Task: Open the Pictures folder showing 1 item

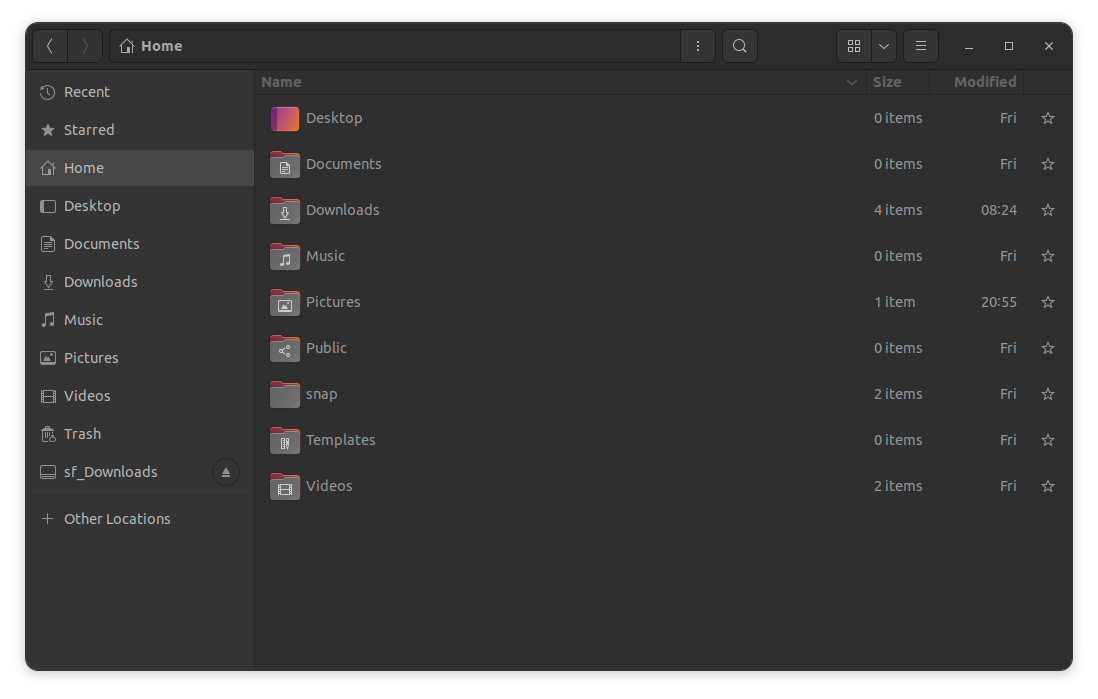Action: 333,302
